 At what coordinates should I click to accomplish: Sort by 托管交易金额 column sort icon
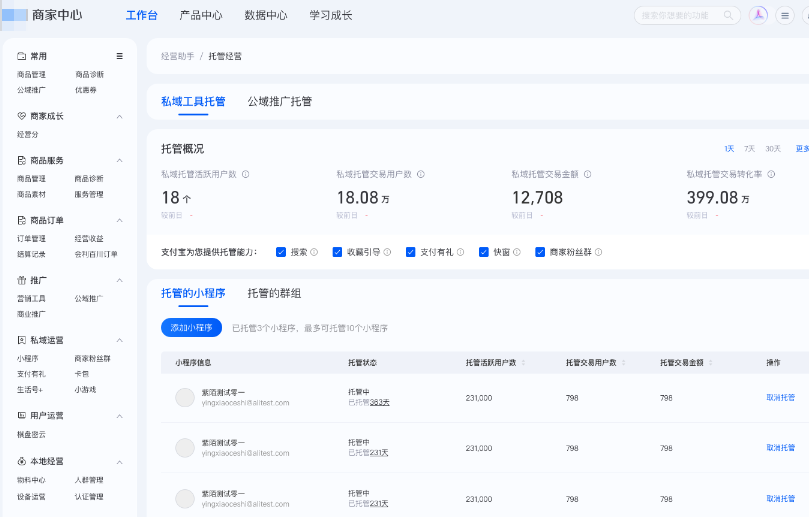pyautogui.click(x=710, y=363)
